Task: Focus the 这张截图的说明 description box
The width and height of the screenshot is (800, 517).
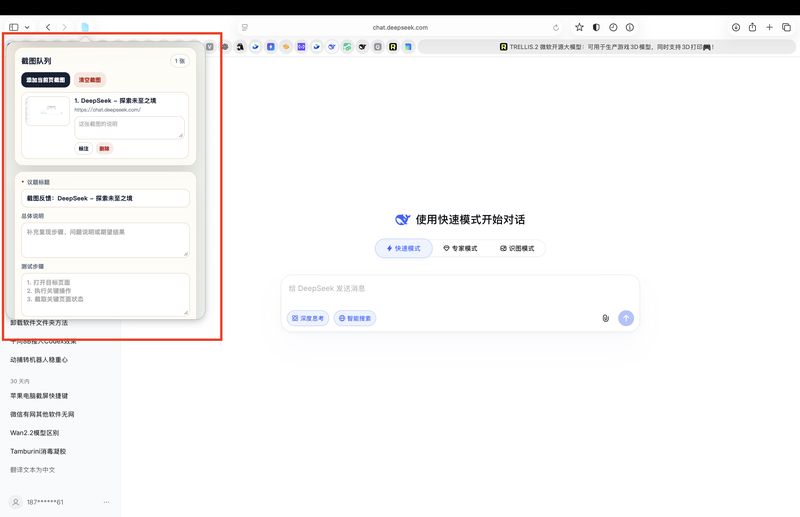Action: click(129, 128)
